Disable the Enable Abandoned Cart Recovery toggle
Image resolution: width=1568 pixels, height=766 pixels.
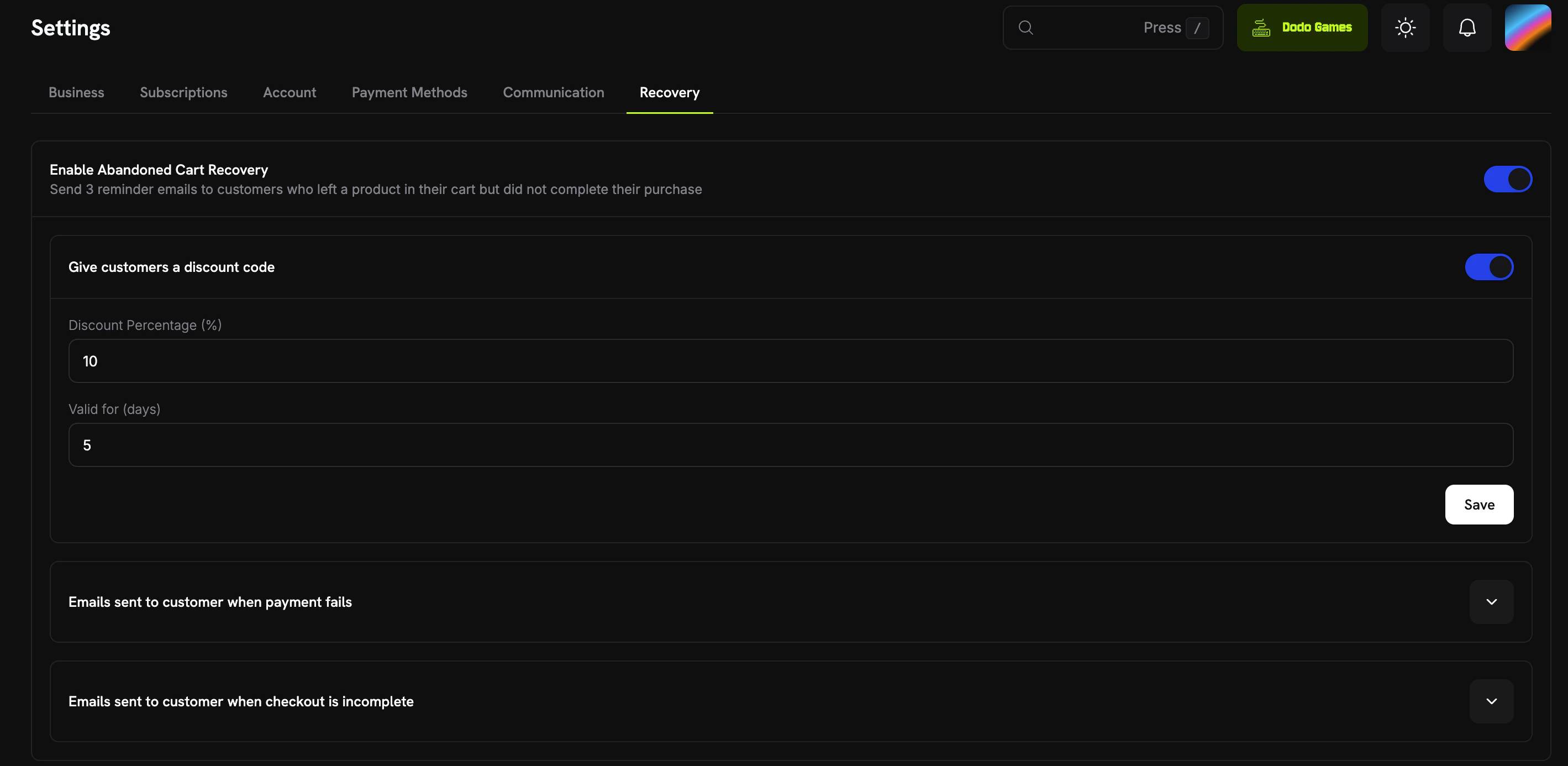[x=1508, y=179]
